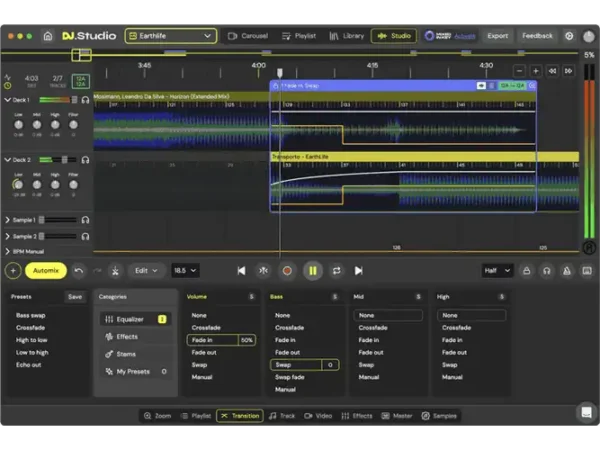The height and width of the screenshot is (450, 600).
Task: Start recording with the record button
Action: point(287,271)
